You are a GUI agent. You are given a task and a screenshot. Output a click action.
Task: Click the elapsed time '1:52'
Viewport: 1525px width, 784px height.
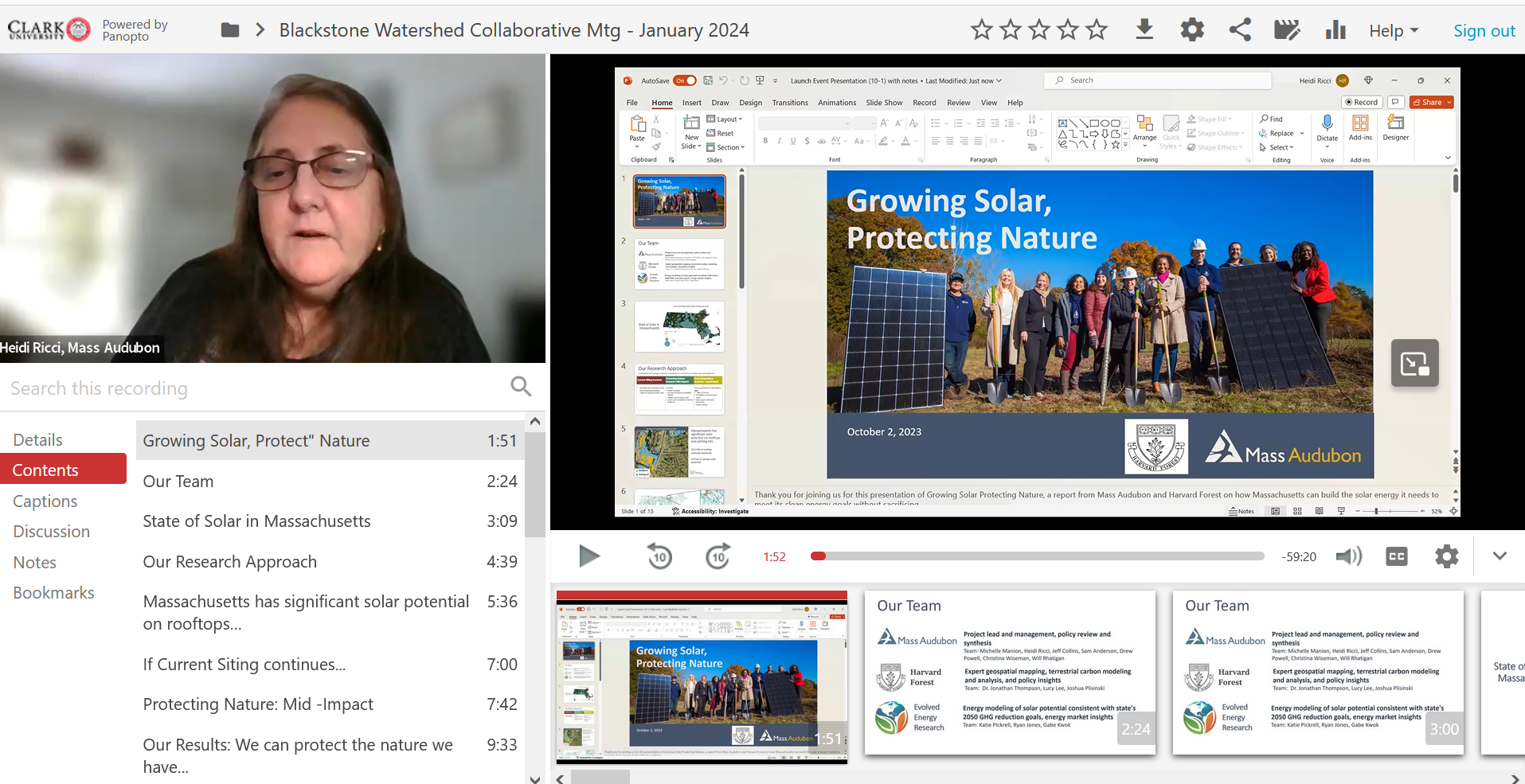click(774, 557)
